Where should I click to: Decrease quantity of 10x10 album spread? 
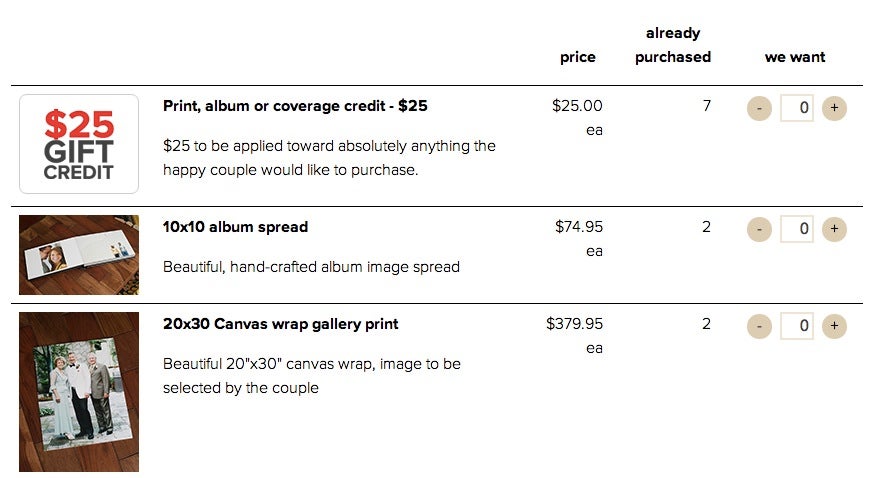[759, 229]
